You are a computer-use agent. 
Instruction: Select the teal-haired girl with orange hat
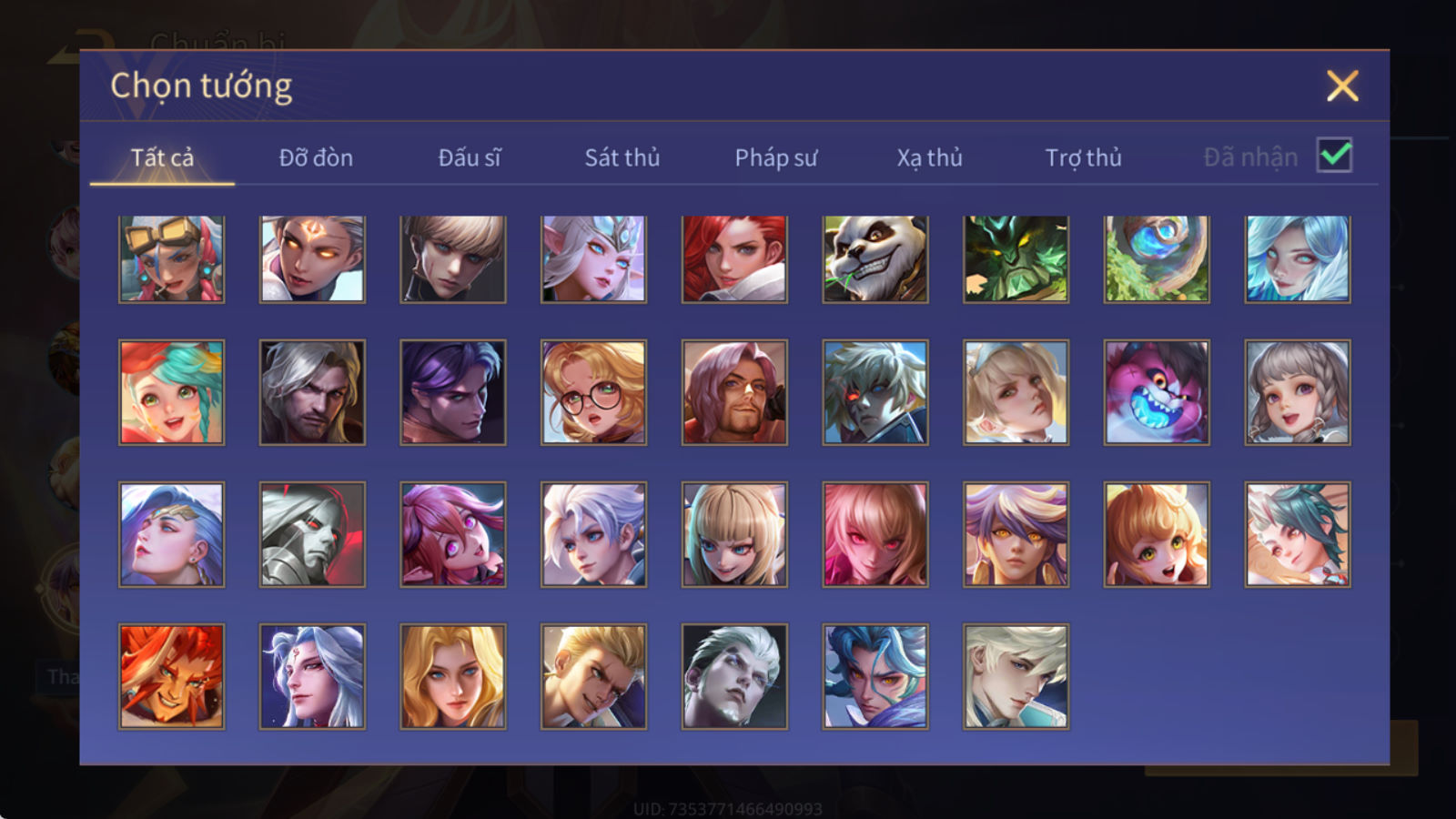(x=171, y=392)
